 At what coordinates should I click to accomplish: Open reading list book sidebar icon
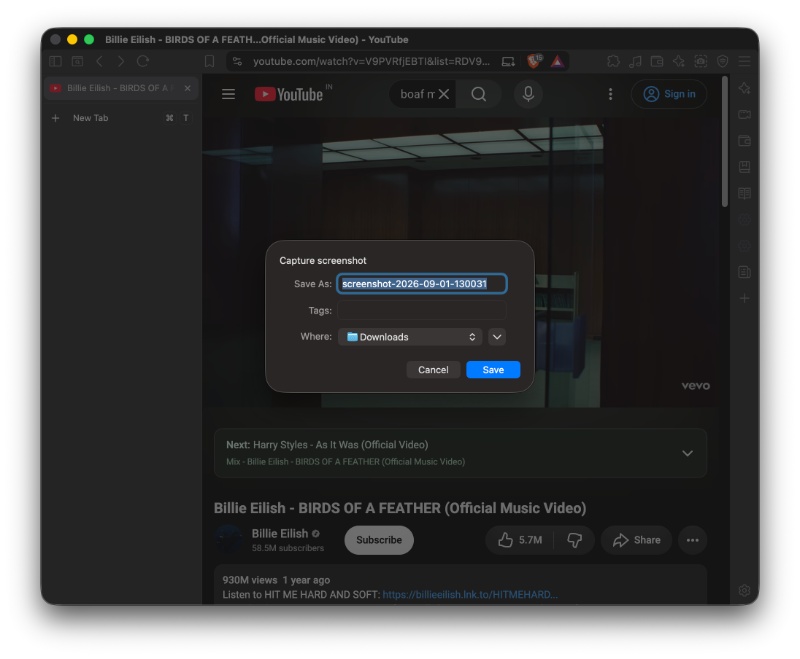point(744,193)
